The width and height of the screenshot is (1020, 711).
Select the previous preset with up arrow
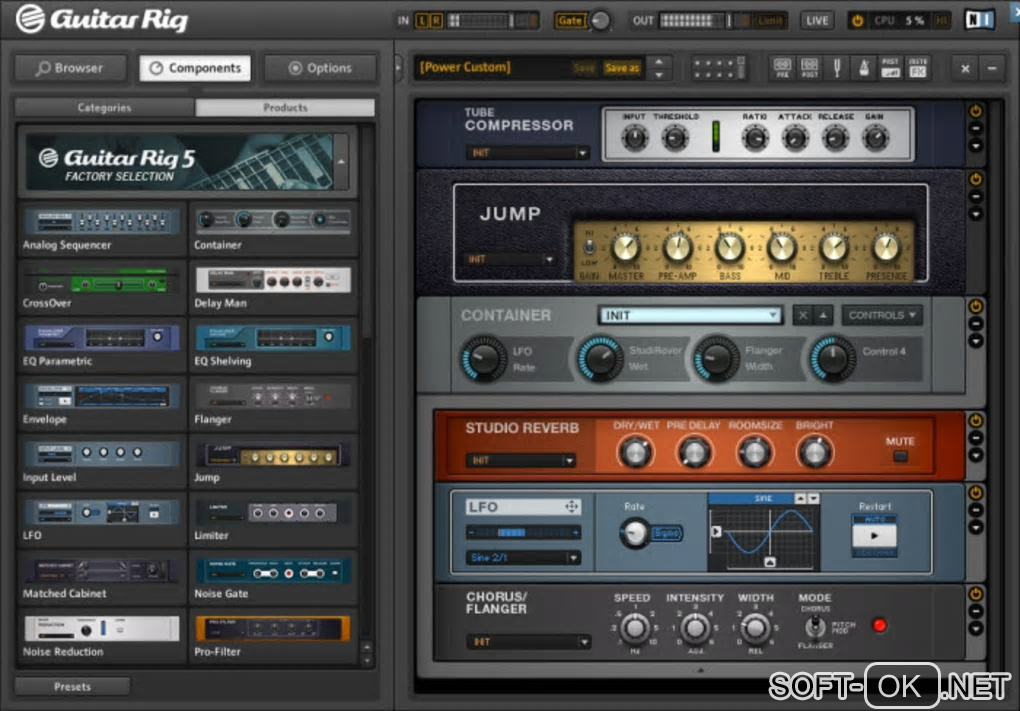pos(659,62)
